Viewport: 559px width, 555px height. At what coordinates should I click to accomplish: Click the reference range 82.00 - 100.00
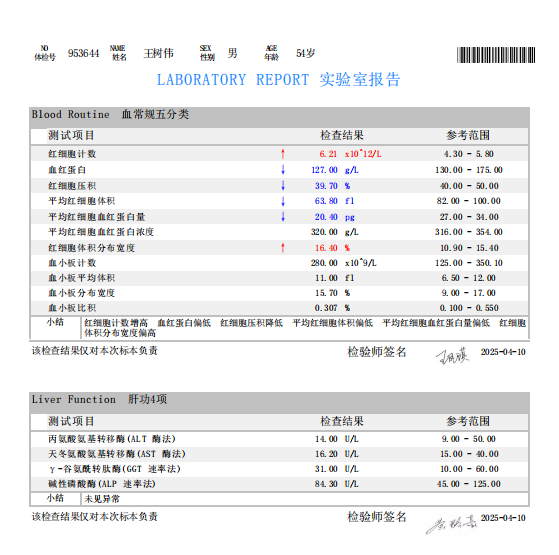[x=468, y=201]
